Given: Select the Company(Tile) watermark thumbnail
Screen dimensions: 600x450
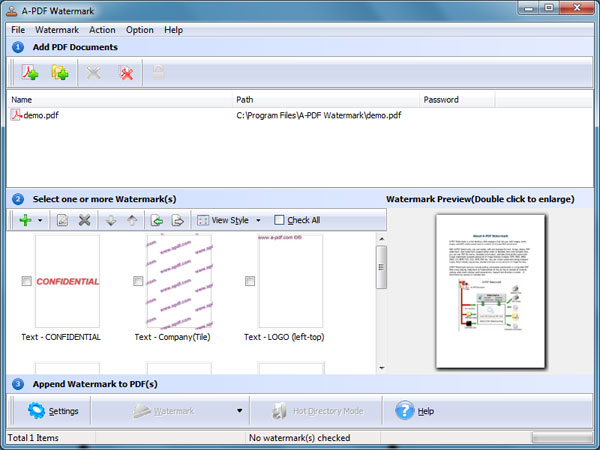Looking at the screenshot, I should (x=179, y=281).
